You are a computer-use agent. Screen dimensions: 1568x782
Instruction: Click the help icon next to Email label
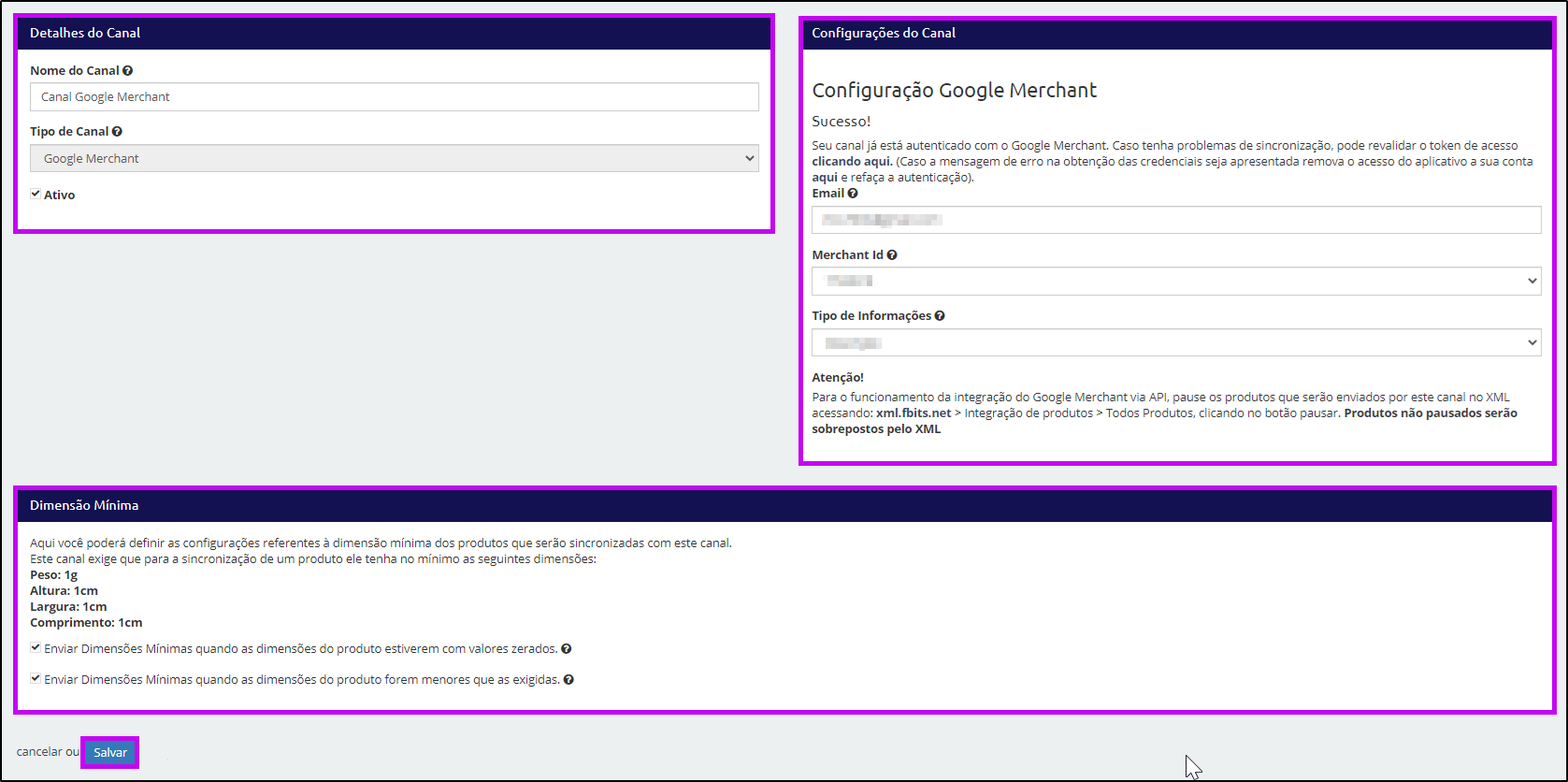[853, 194]
